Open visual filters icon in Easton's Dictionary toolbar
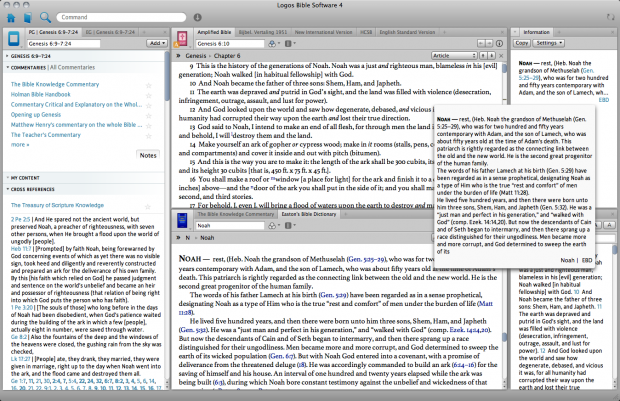 point(274,225)
